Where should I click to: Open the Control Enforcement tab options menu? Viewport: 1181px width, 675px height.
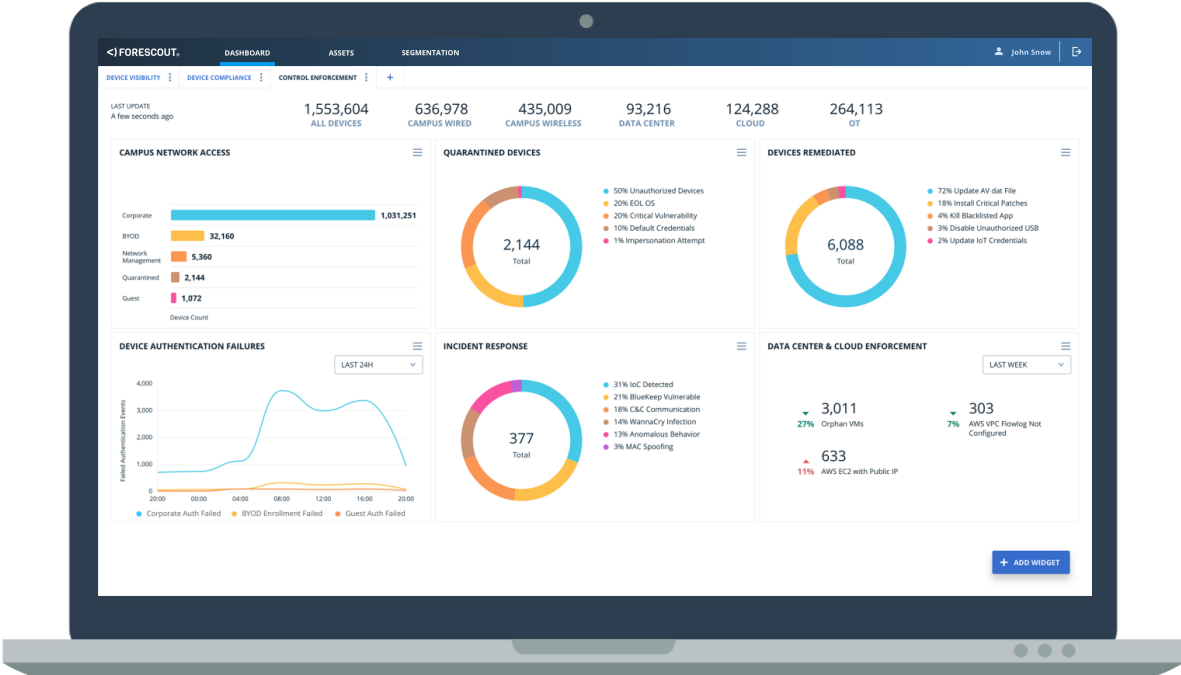pyautogui.click(x=366, y=77)
